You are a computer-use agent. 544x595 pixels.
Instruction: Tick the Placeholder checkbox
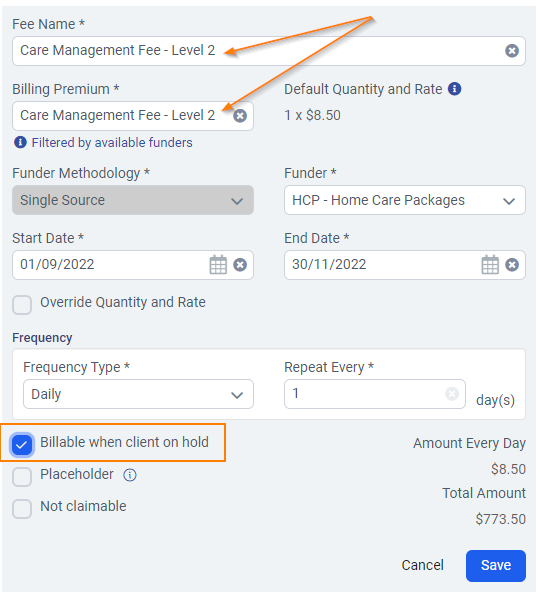22,477
